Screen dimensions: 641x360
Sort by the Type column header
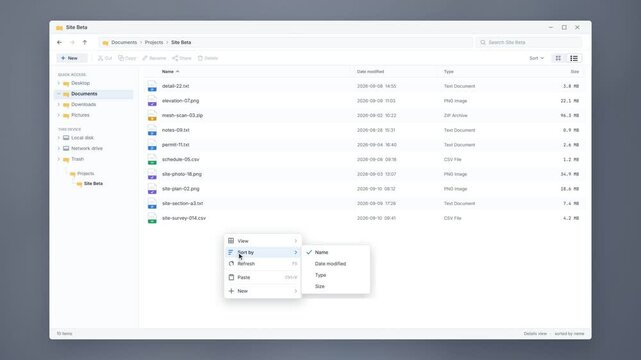click(x=448, y=72)
